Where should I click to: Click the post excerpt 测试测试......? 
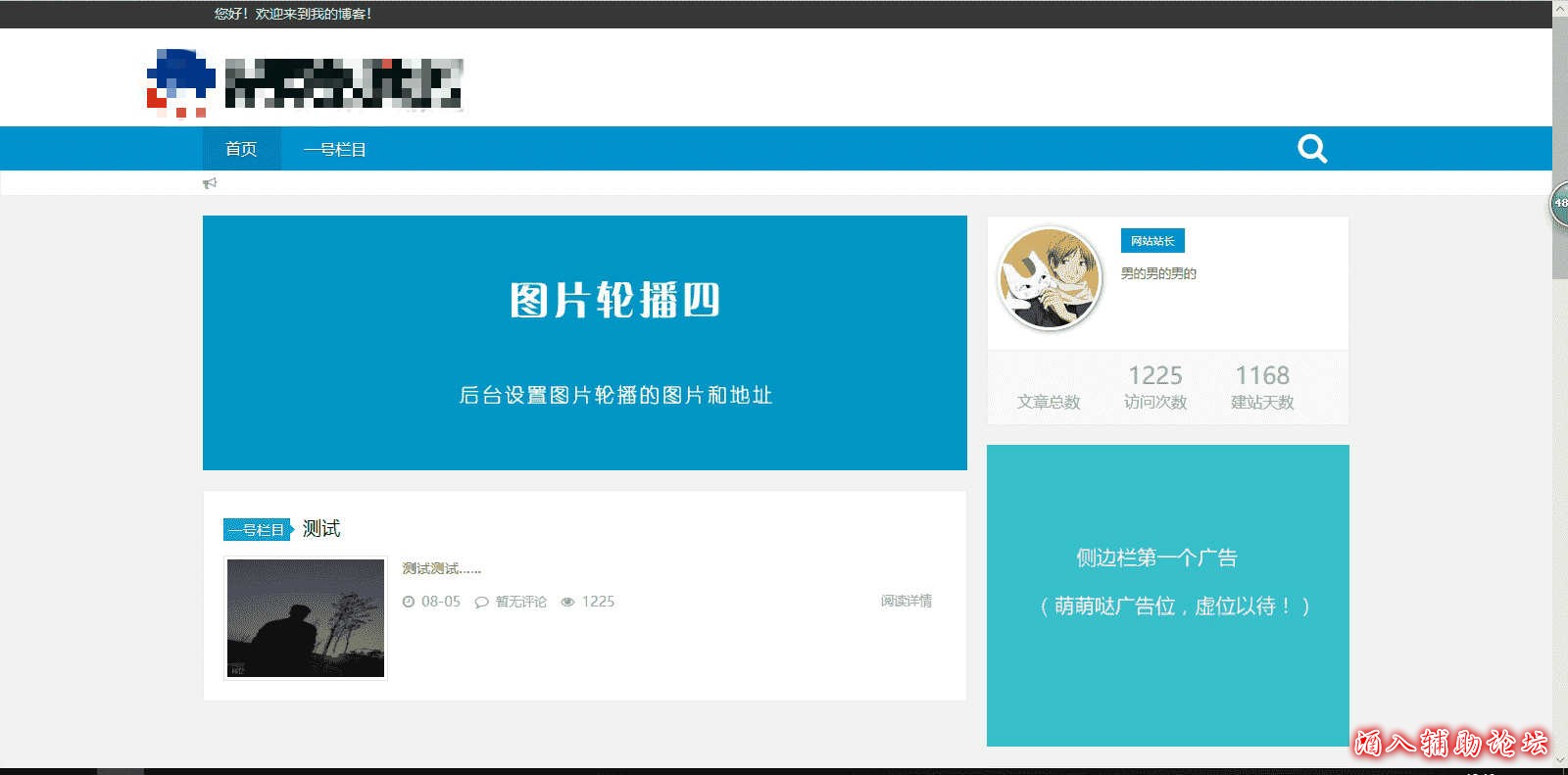pyautogui.click(x=441, y=568)
